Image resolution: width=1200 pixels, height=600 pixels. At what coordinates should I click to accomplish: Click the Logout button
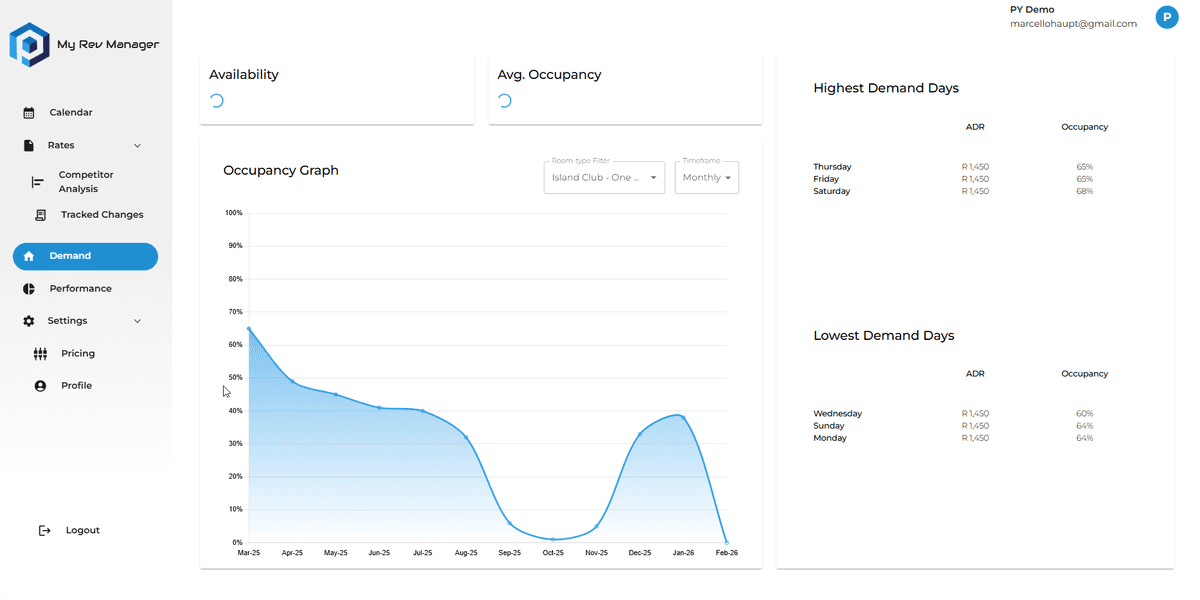tap(70, 530)
